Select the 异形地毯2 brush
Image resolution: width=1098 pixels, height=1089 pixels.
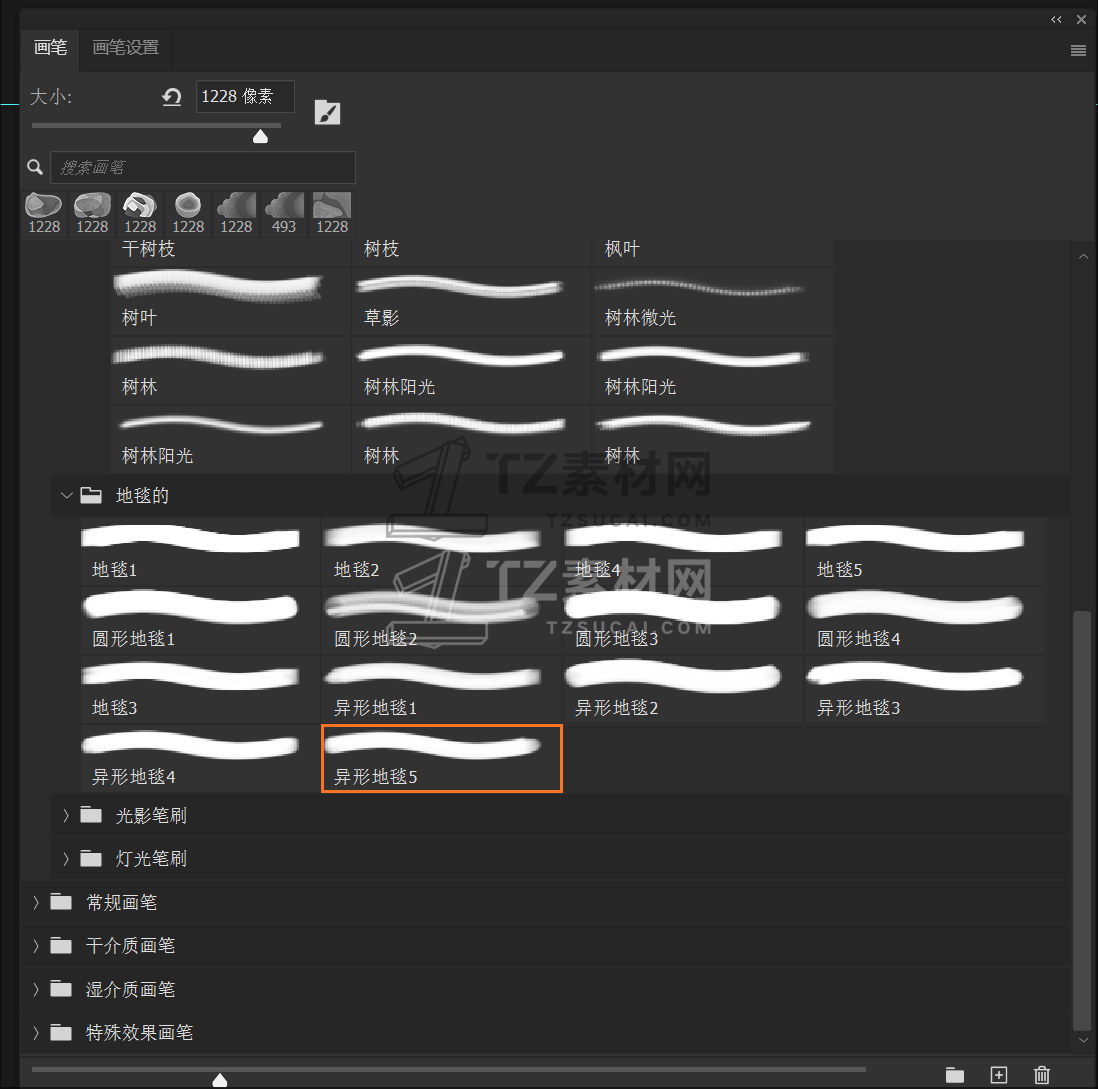tap(683, 690)
